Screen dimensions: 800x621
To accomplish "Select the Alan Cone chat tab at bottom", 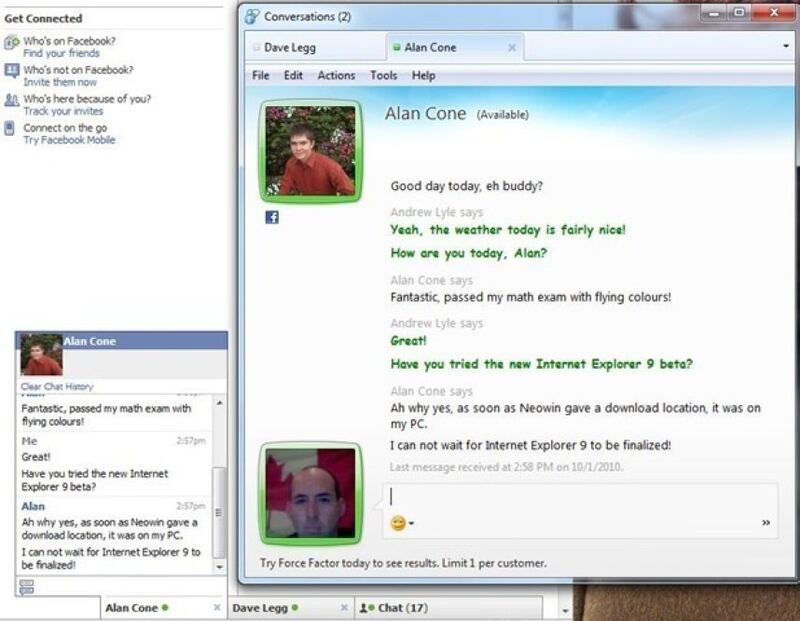I will click(163, 608).
